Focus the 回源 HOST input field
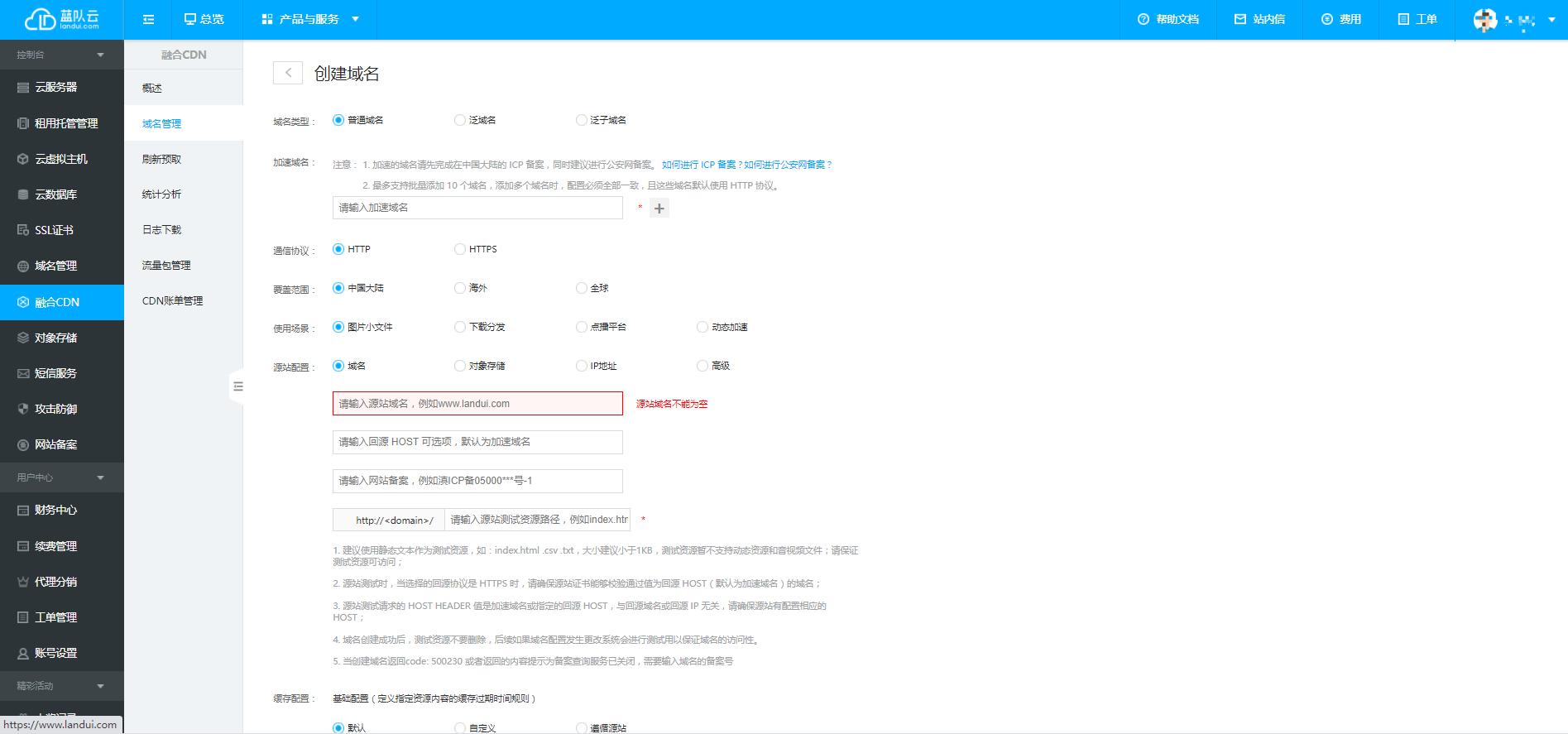Image resolution: width=1568 pixels, height=734 pixels. click(477, 442)
